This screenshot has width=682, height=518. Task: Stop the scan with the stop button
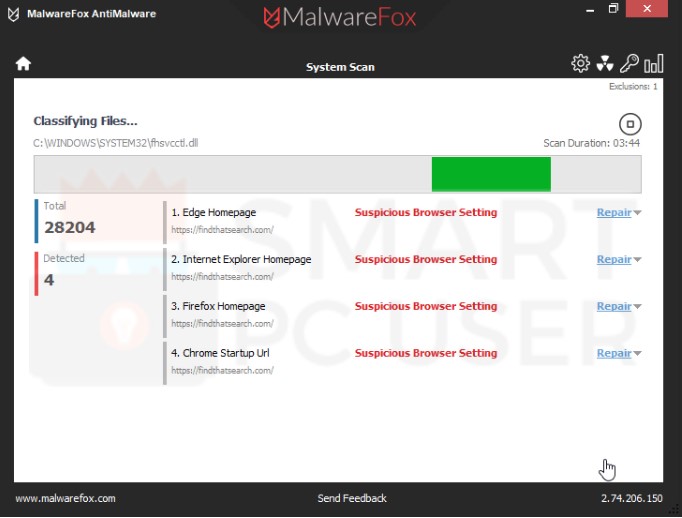click(630, 124)
